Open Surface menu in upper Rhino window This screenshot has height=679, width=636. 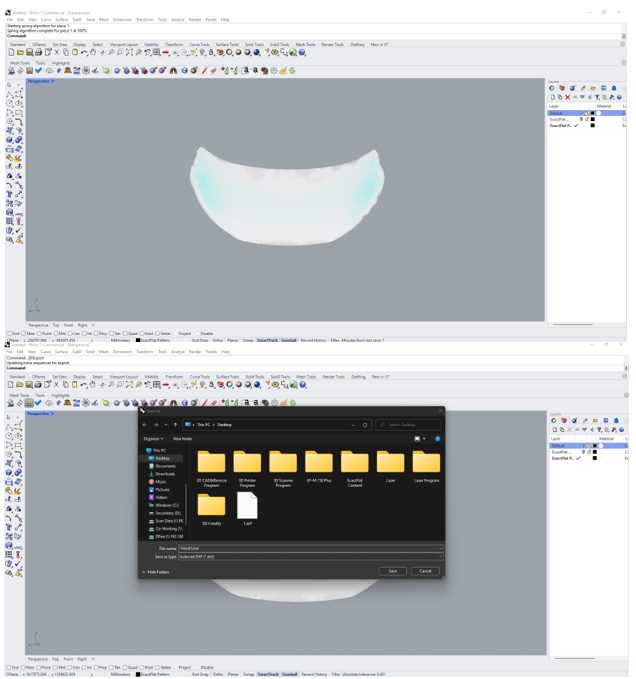(x=61, y=19)
